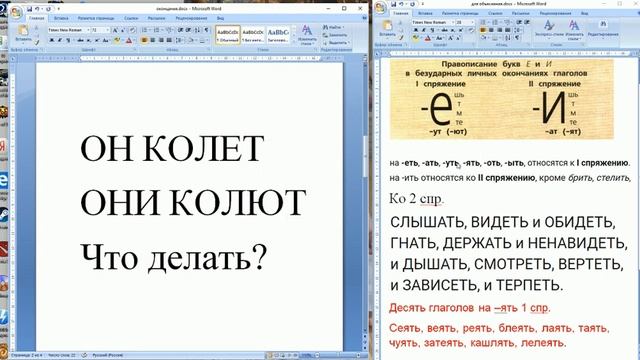Open font size dropdown in left window
Screen dimensions: 640x360
(x=108, y=30)
